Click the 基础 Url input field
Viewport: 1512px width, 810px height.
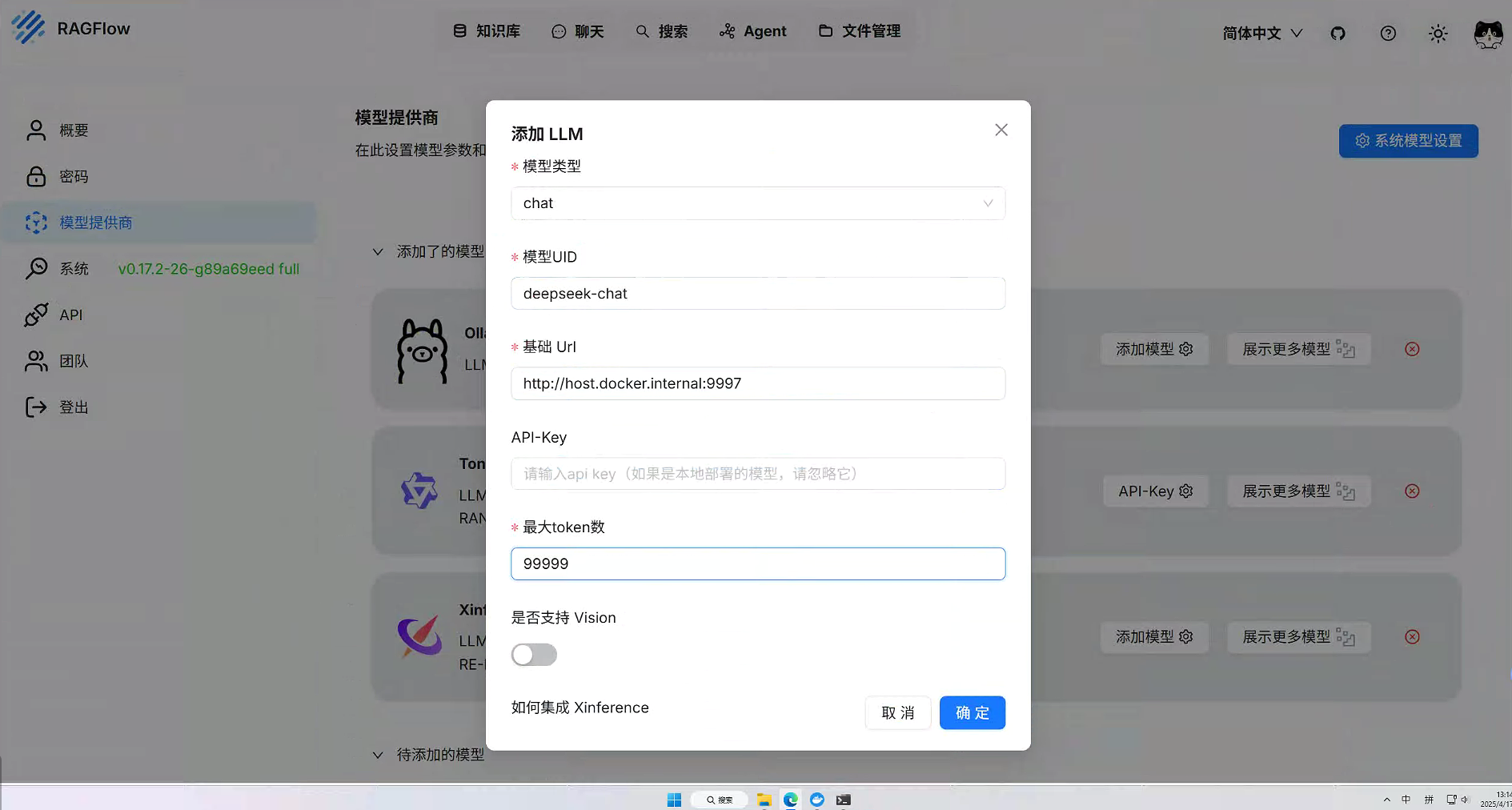point(758,383)
